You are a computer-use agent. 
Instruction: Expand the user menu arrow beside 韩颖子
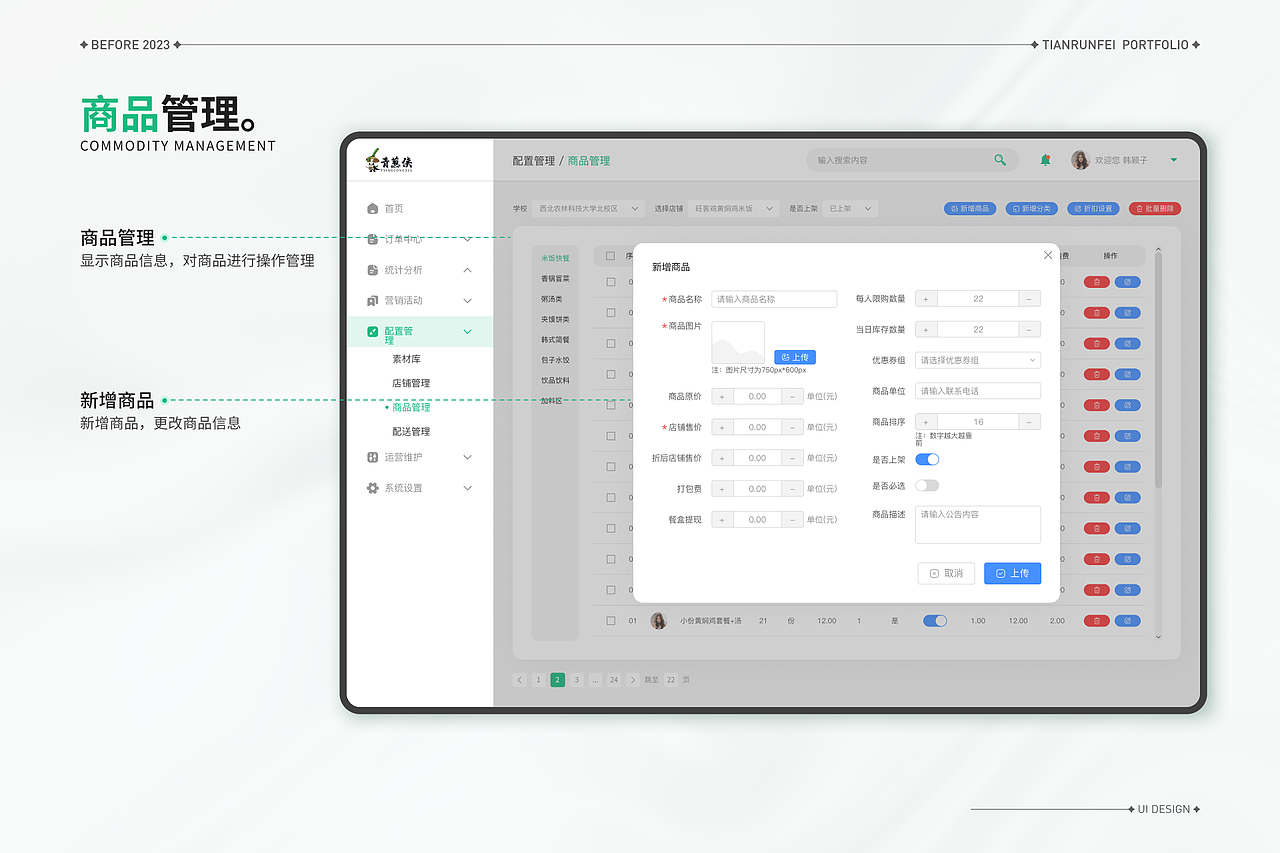[1174, 160]
